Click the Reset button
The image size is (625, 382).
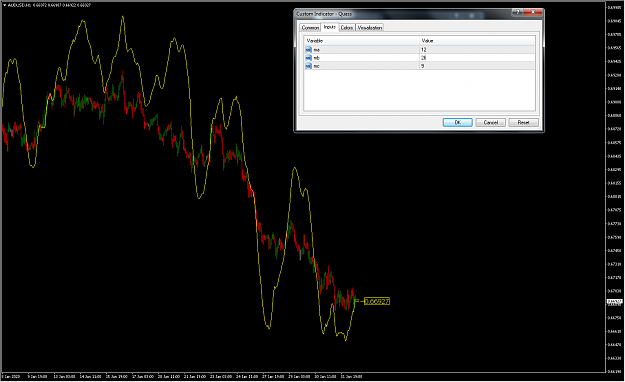point(523,122)
